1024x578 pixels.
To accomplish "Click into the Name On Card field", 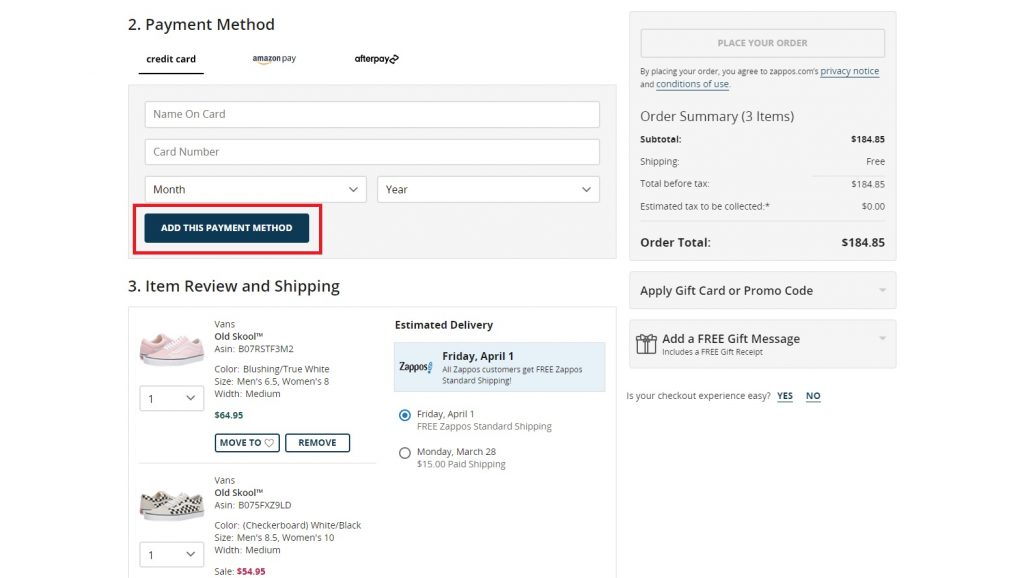I will click(372, 114).
